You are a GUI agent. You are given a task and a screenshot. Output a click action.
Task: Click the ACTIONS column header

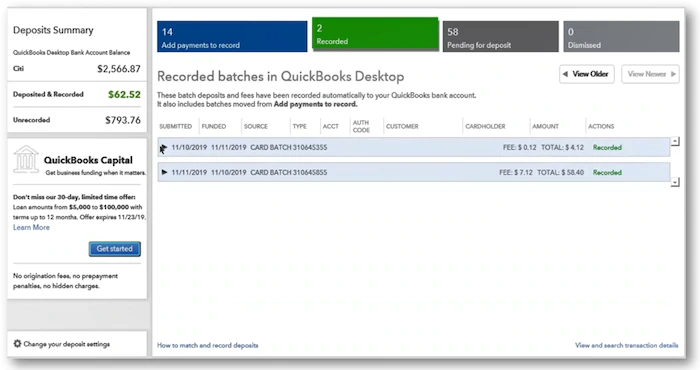pos(601,126)
